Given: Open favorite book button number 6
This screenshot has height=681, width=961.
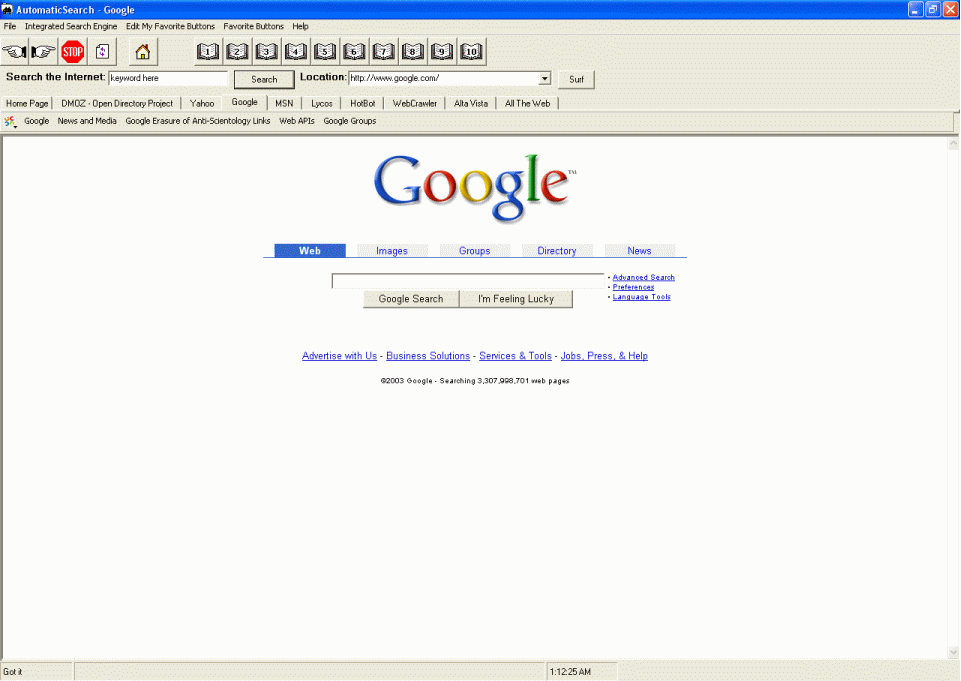Looking at the screenshot, I should [x=354, y=51].
